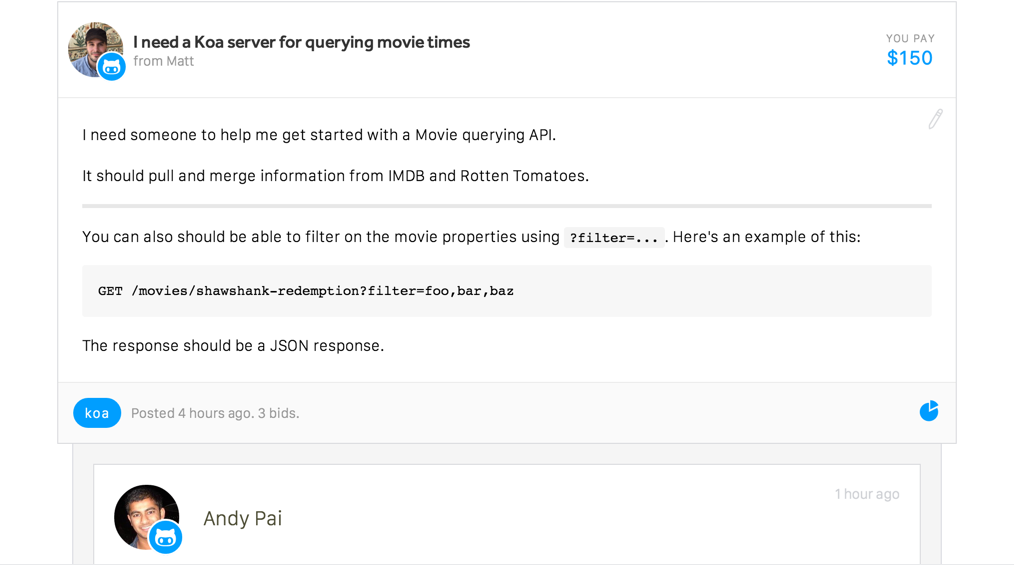Click GitHub badge on Matt's avatar
1015x565 pixels.
point(112,67)
